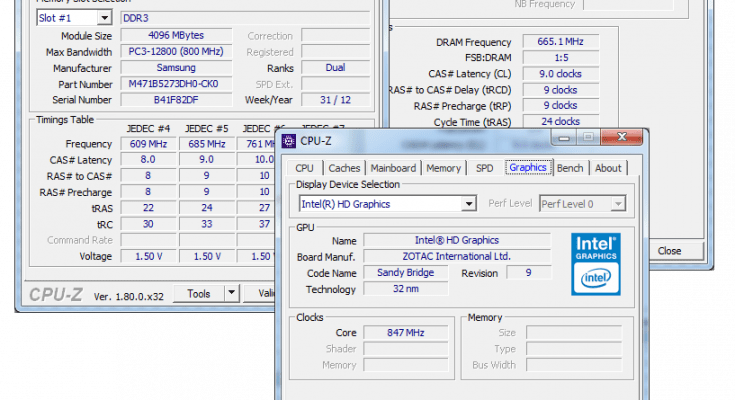Go to the Memory tab
This screenshot has height=400, width=735.
coord(444,168)
